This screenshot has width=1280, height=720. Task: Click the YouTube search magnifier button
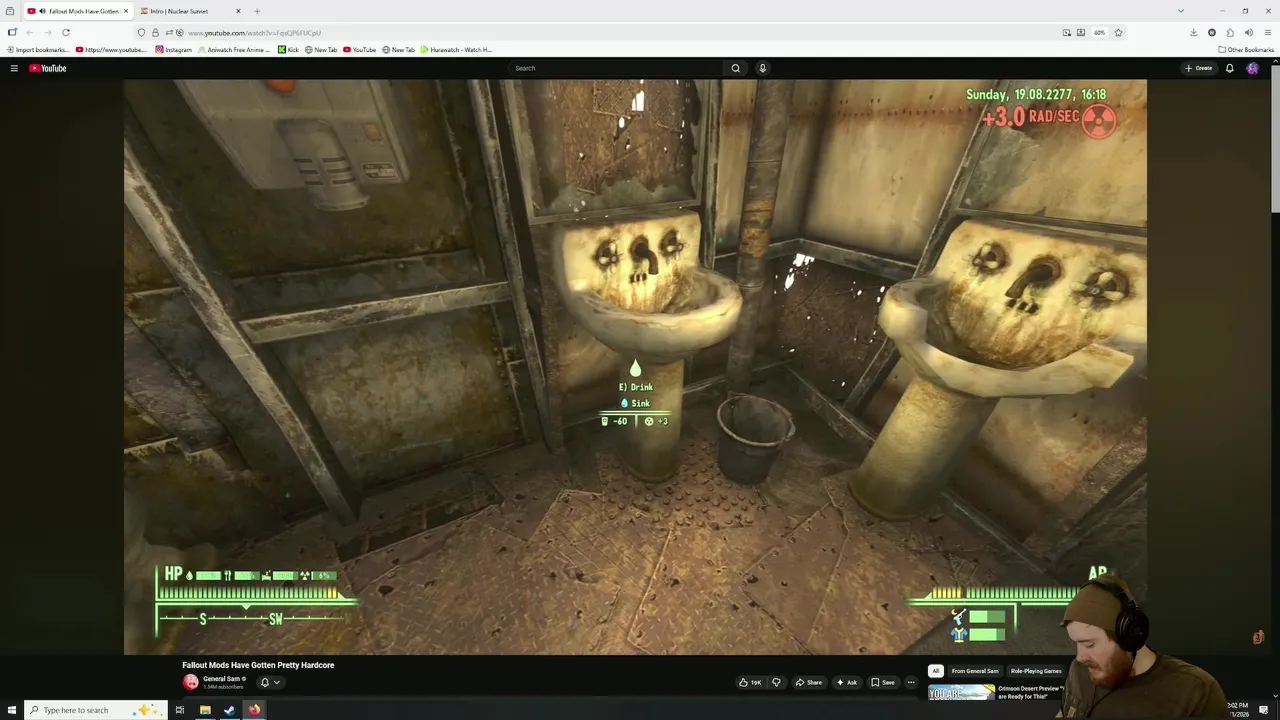click(736, 68)
